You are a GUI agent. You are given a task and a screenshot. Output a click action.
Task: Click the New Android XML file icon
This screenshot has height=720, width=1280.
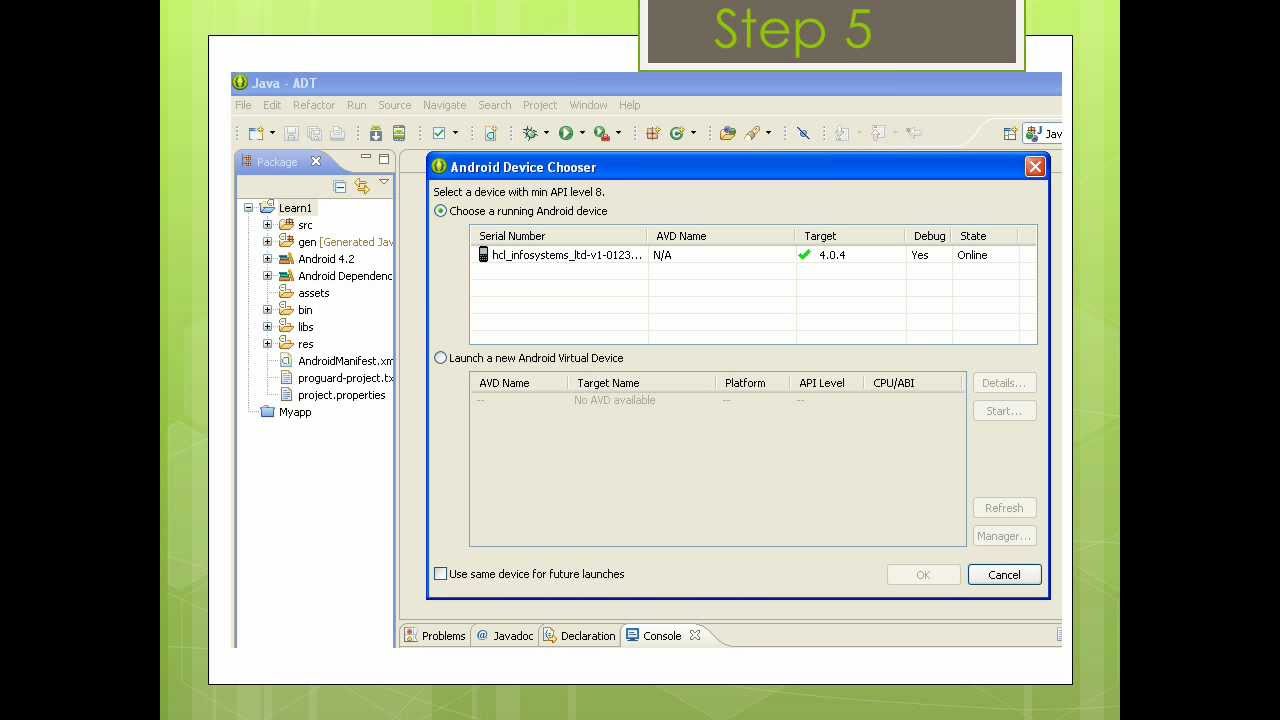pos(490,133)
